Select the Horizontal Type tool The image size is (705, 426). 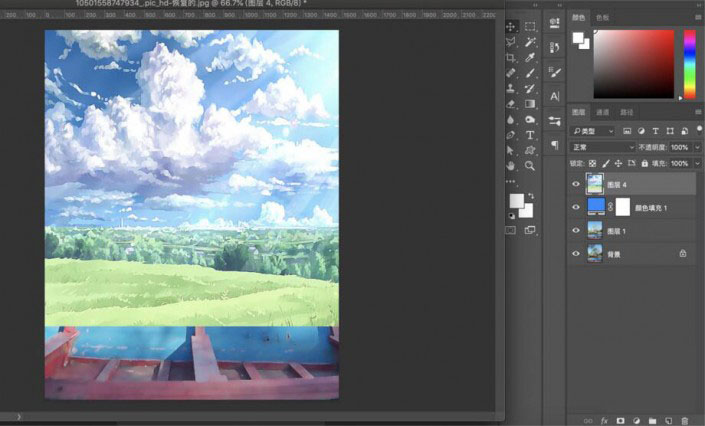point(530,135)
